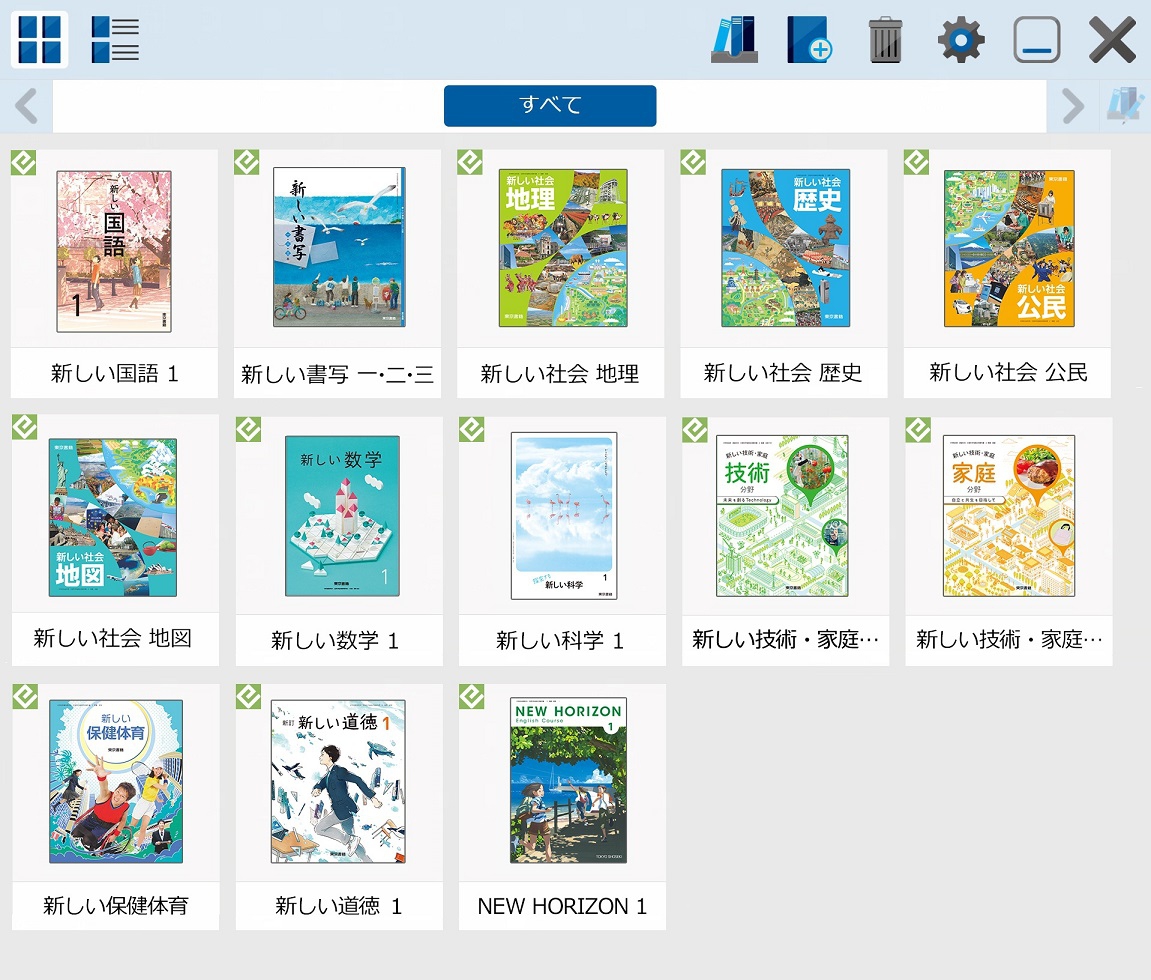1151x980 pixels.
Task: Open 新しい社会 歴史 book cover
Action: (x=785, y=247)
